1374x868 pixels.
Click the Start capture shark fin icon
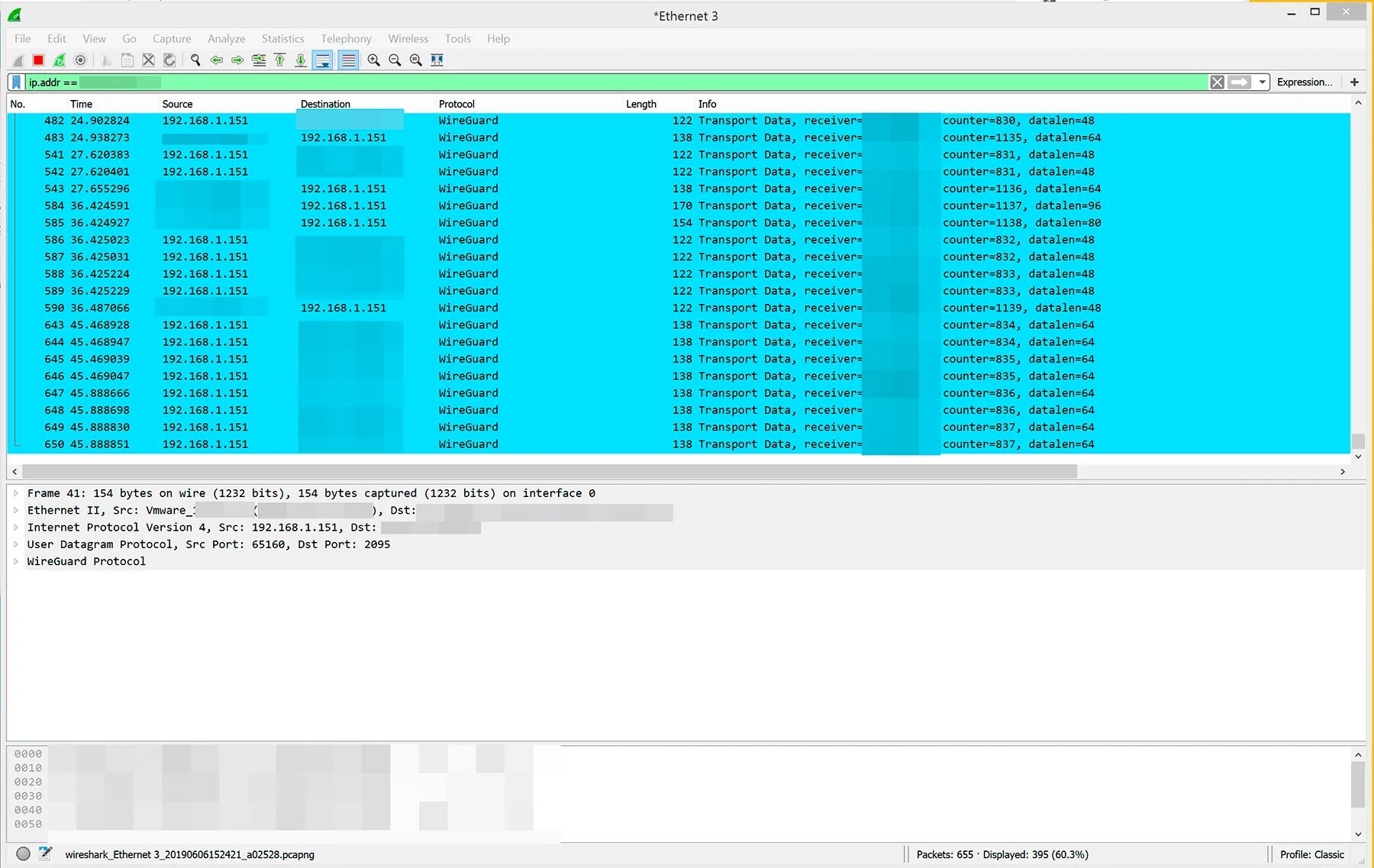(x=18, y=60)
